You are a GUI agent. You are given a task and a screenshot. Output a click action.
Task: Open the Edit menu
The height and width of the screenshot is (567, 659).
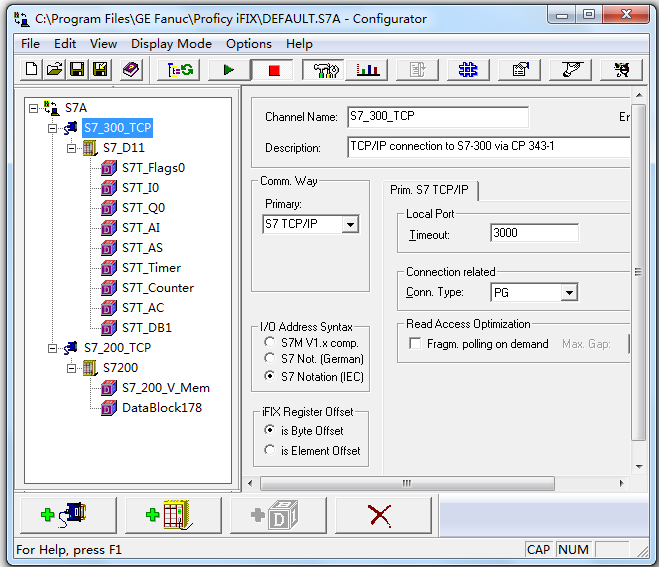65,44
